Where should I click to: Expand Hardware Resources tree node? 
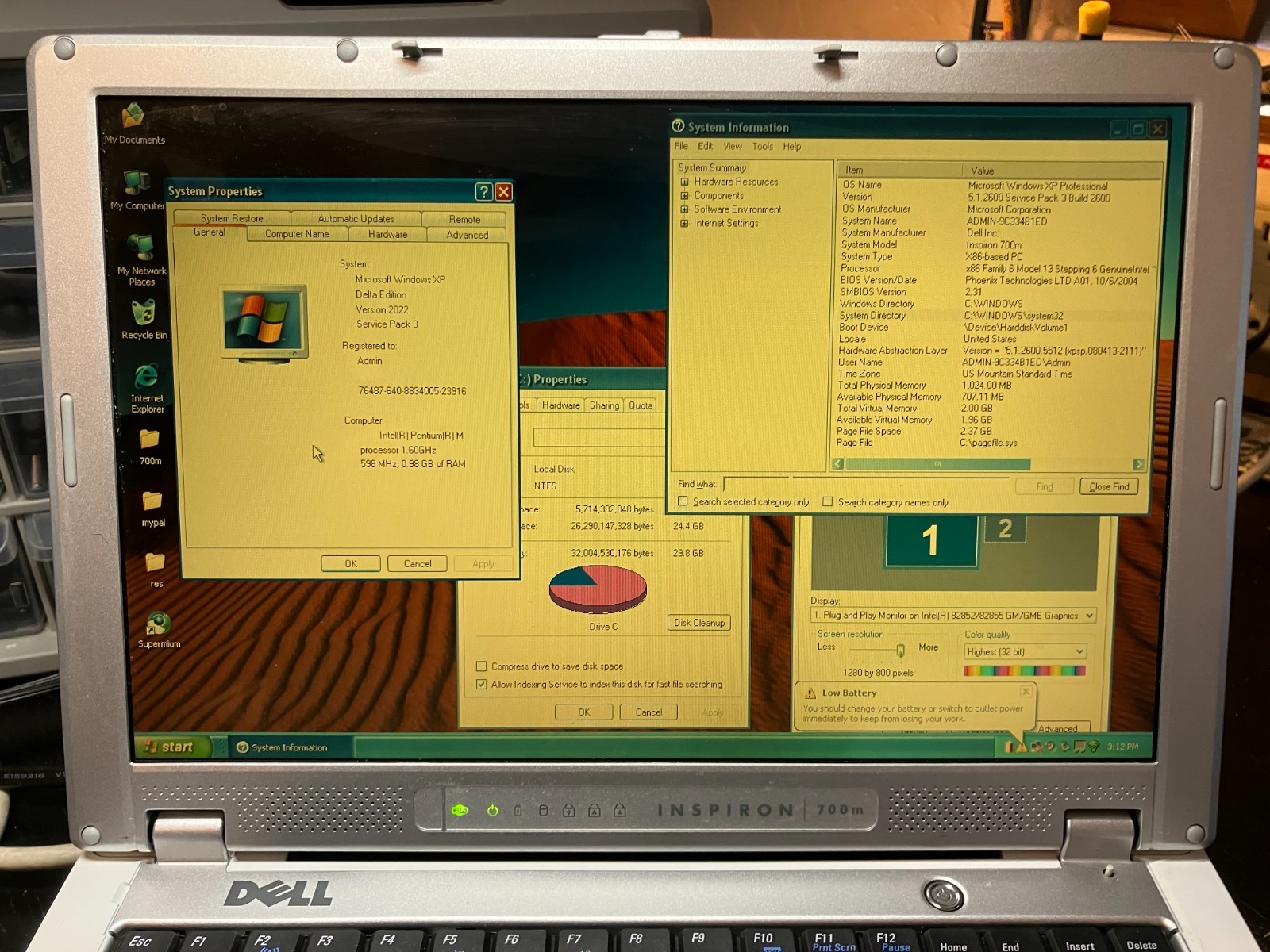coord(684,182)
